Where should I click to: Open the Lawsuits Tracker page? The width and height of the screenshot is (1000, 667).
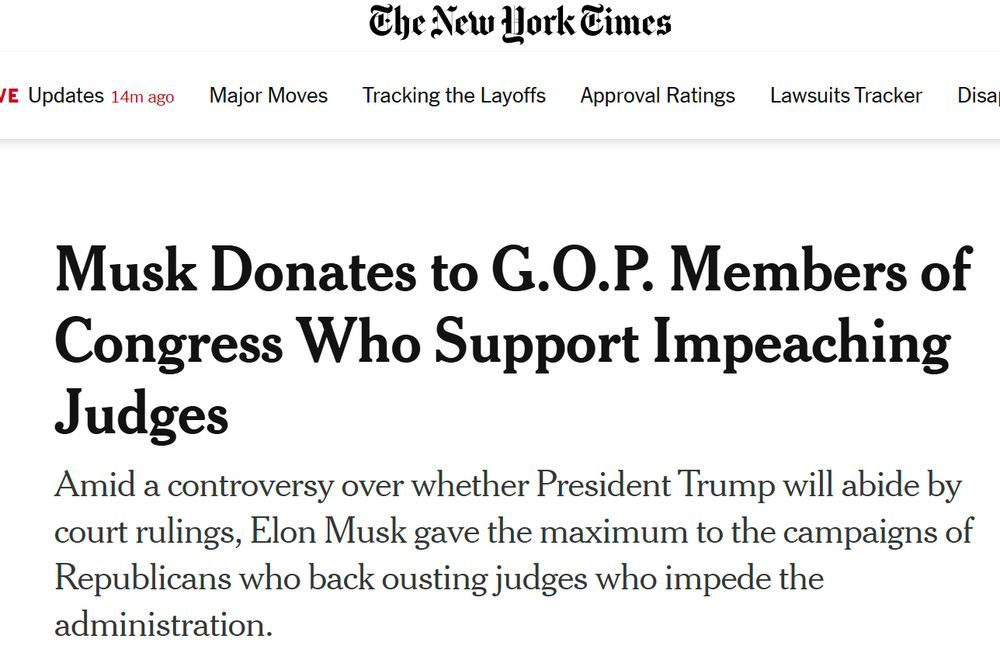click(x=846, y=96)
